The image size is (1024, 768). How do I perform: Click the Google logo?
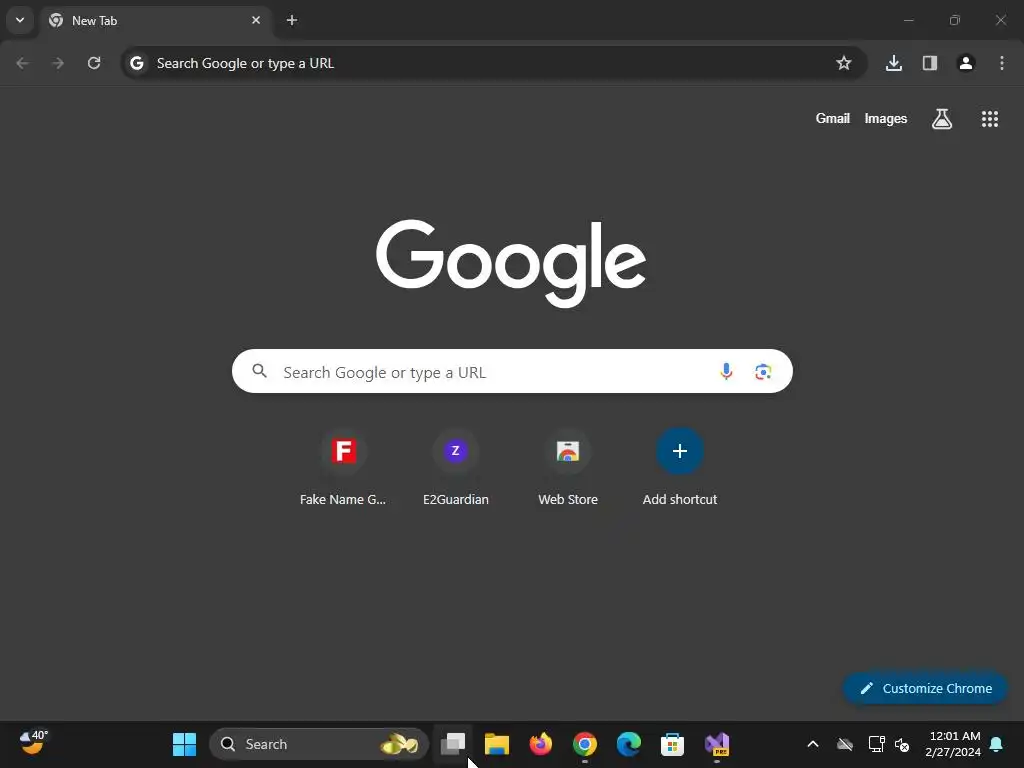click(511, 263)
